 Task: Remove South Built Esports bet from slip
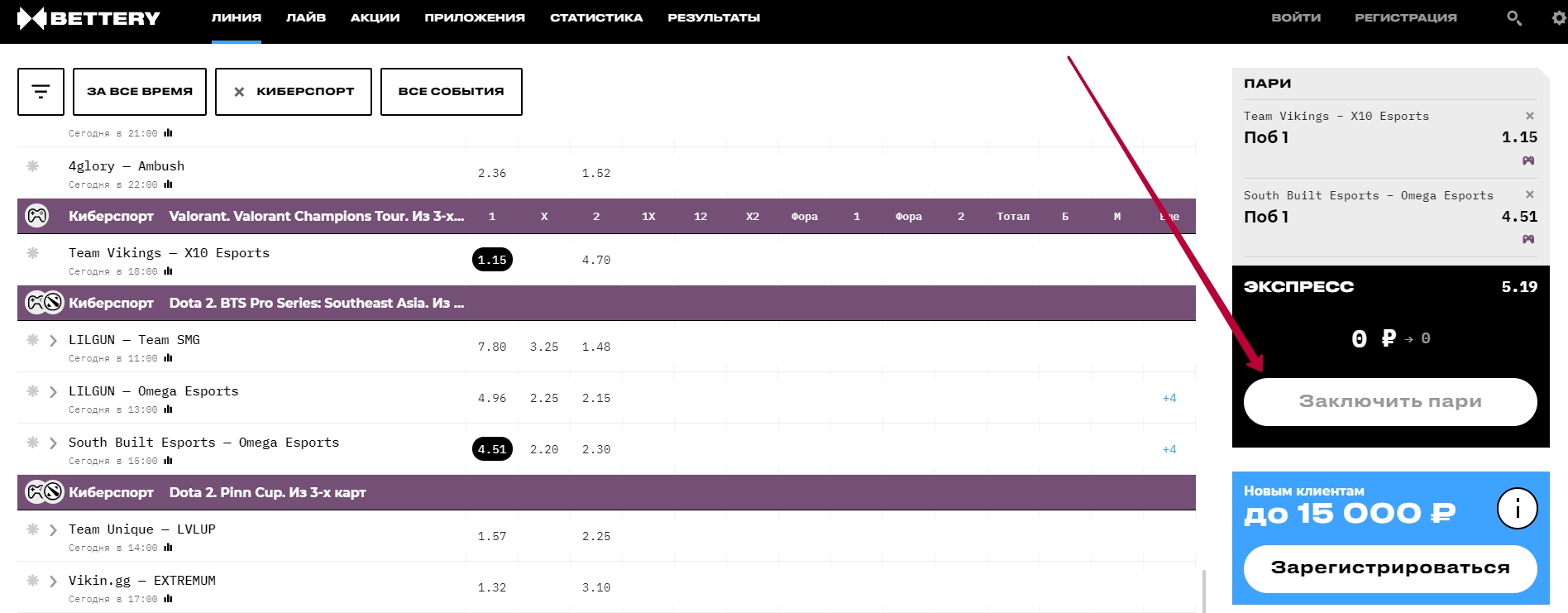click(1529, 194)
